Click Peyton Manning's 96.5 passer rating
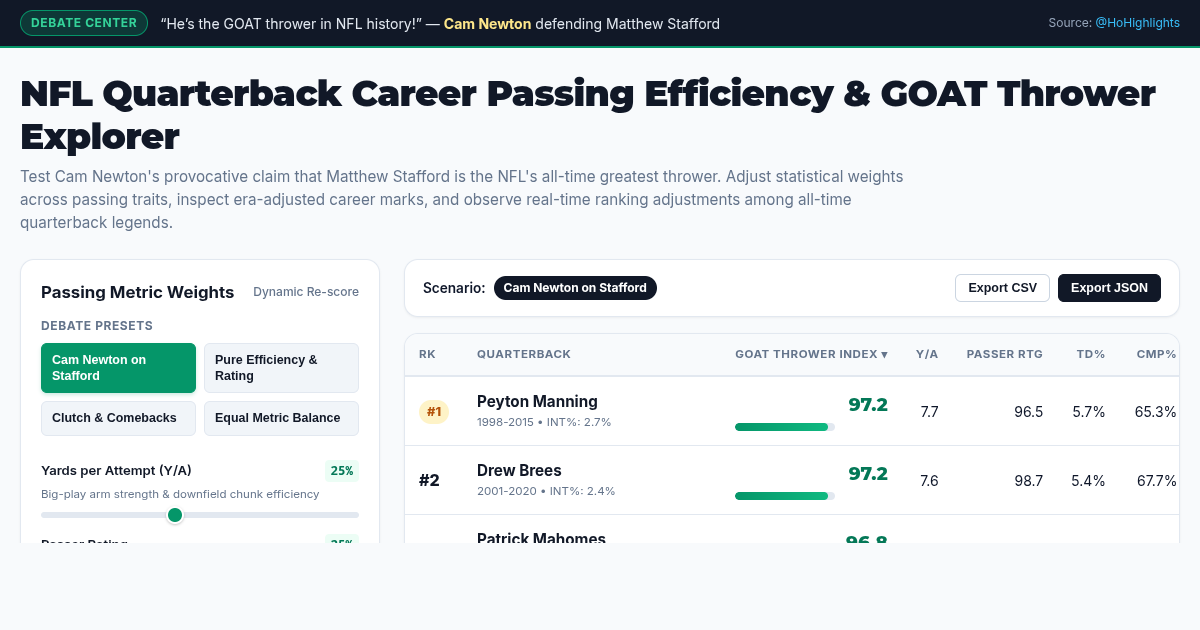 click(x=1028, y=412)
